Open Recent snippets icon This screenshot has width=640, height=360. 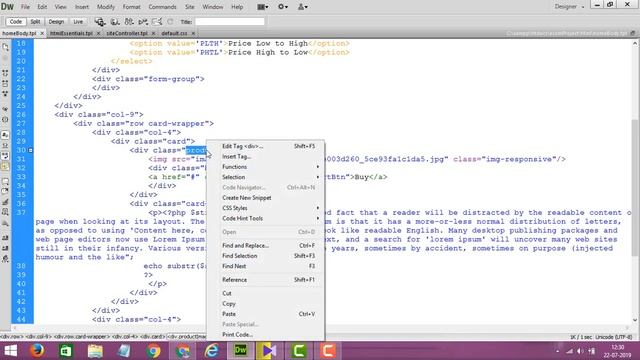5,212
